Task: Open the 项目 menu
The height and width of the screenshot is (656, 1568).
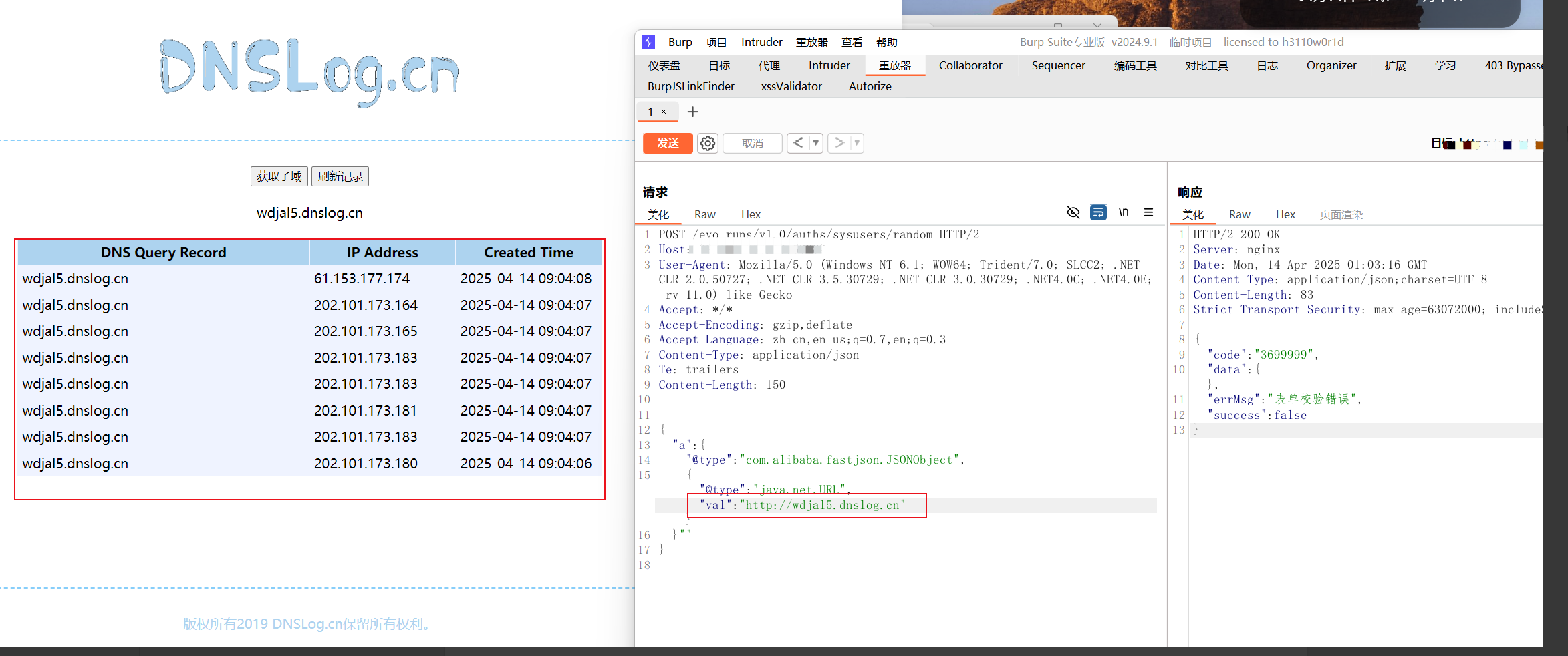Action: pos(716,42)
